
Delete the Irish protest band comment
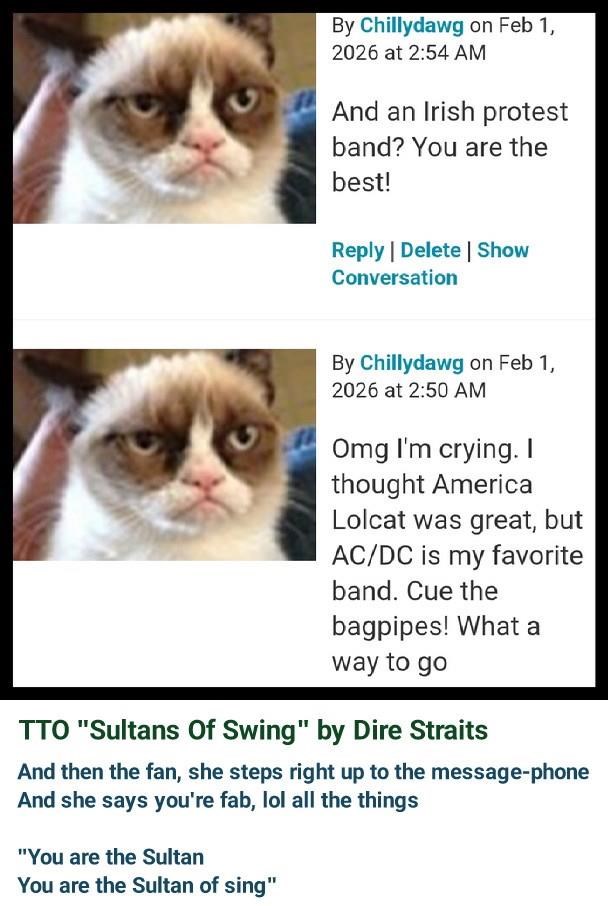[431, 250]
